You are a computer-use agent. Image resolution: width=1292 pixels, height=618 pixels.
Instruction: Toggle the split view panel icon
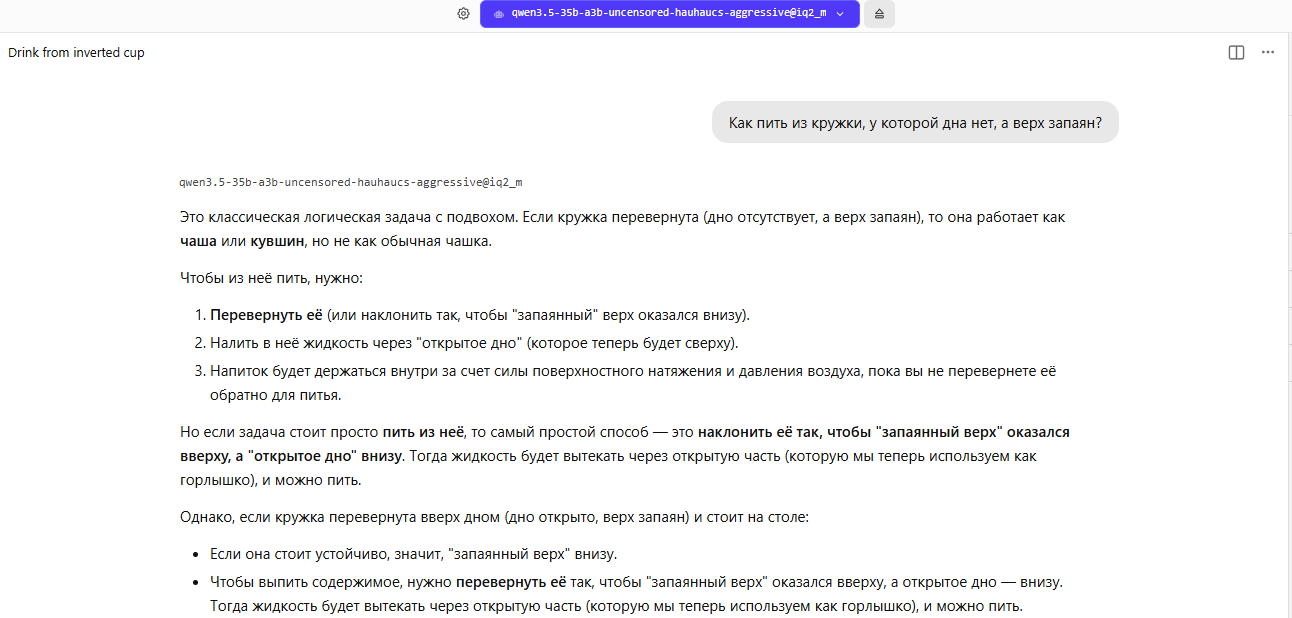pyautogui.click(x=1236, y=53)
